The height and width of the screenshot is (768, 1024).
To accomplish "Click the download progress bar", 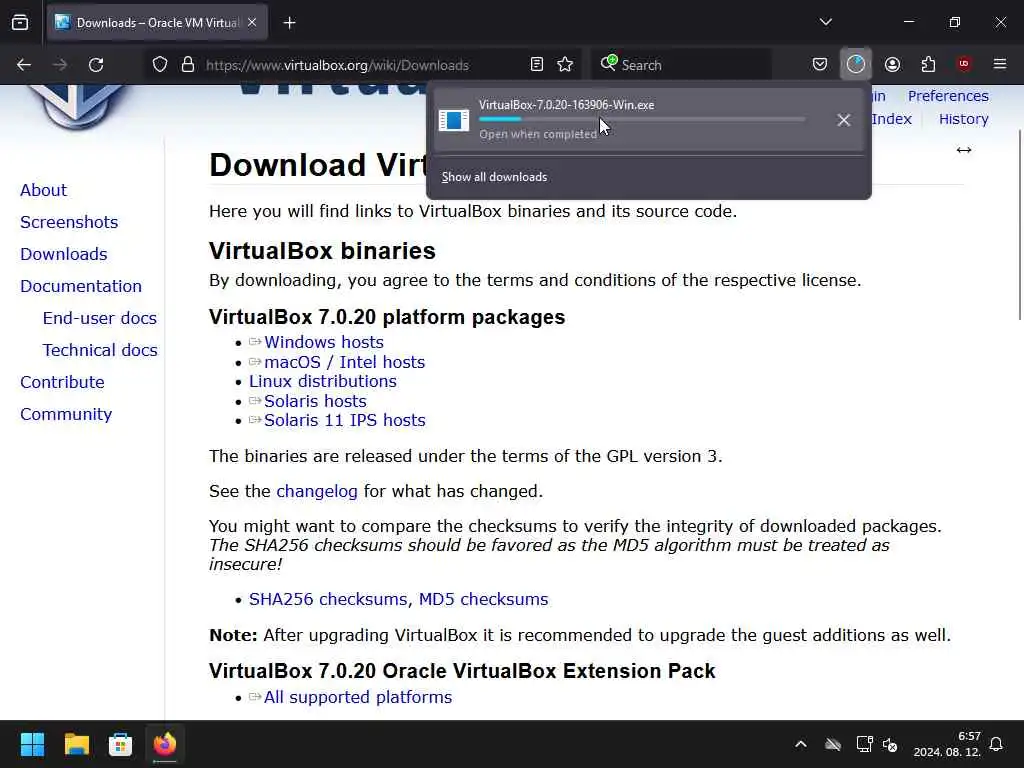I will 642,120.
